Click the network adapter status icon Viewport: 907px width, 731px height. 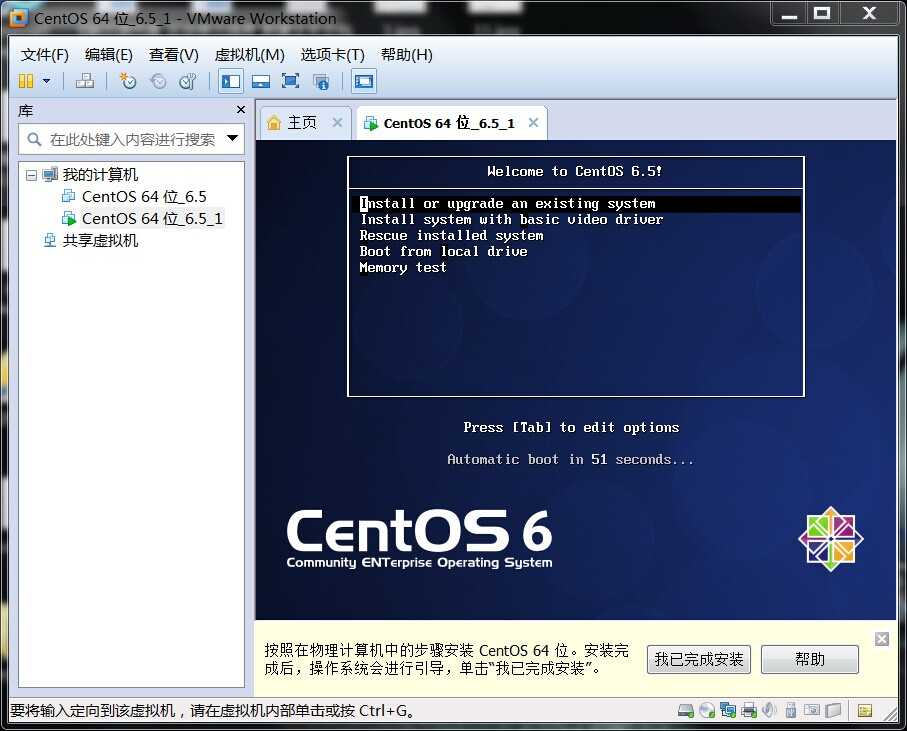pyautogui.click(x=728, y=710)
